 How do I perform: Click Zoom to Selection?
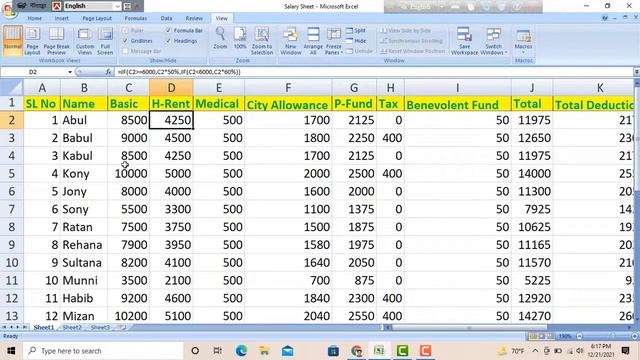262,40
